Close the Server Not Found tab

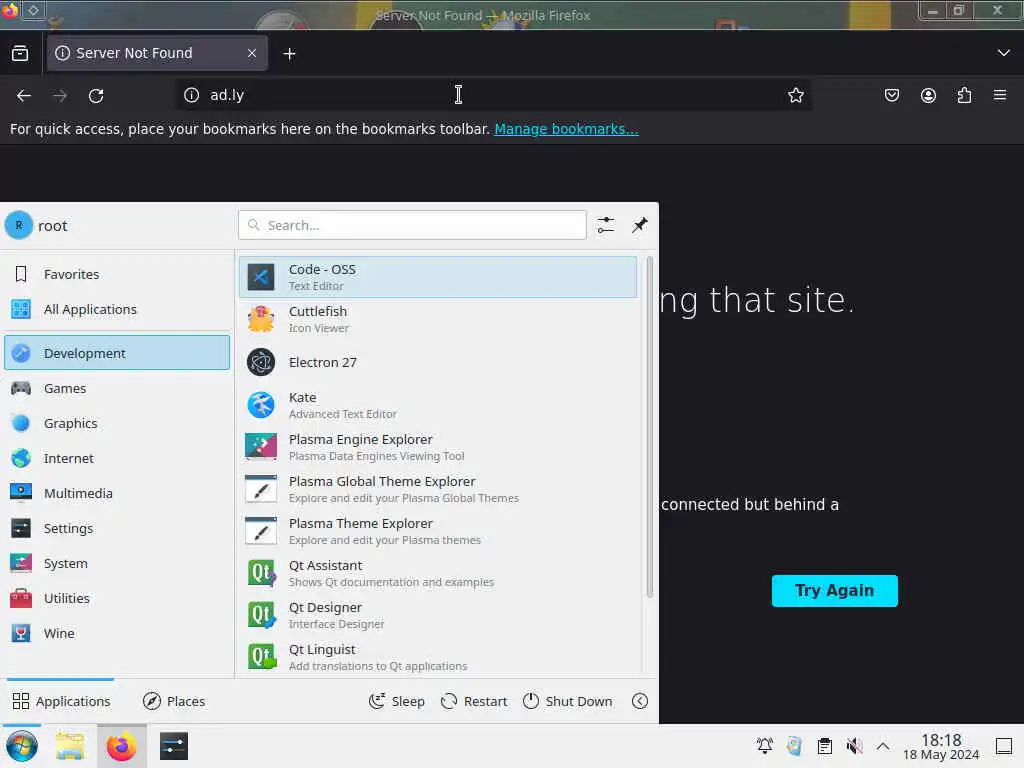(x=252, y=53)
